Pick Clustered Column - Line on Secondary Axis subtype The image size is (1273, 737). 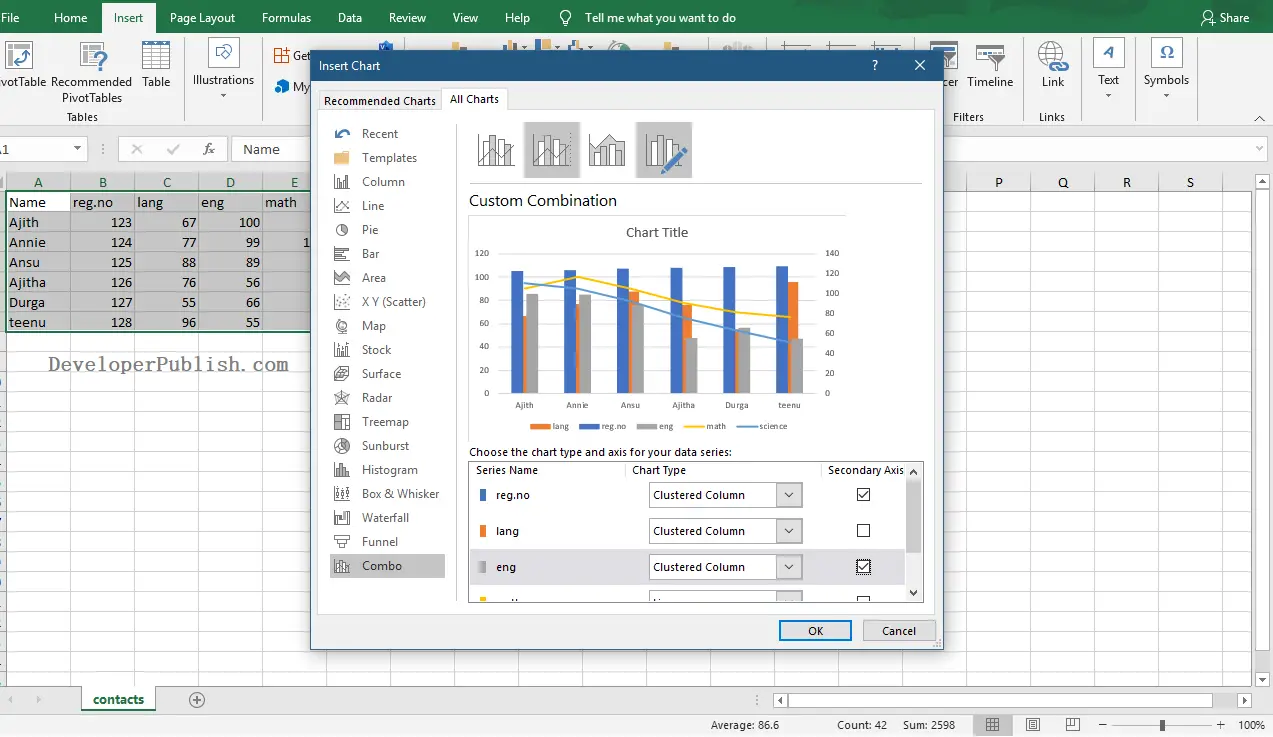(x=552, y=150)
